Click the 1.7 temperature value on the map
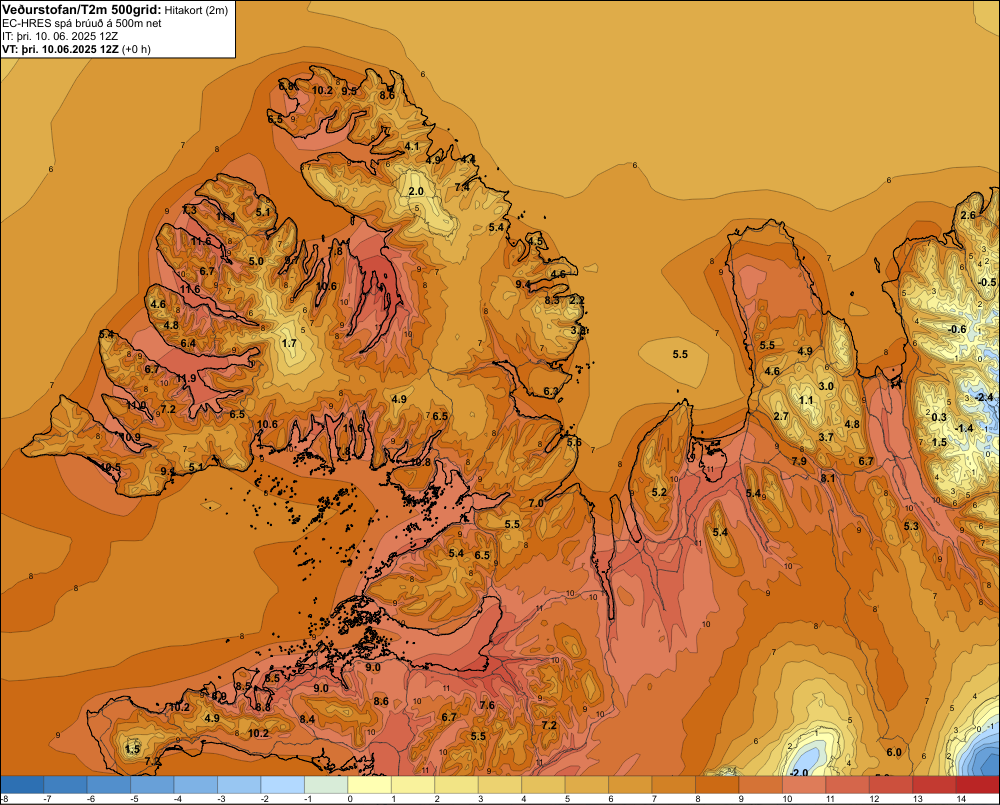The height and width of the screenshot is (805, 1000). coord(289,343)
